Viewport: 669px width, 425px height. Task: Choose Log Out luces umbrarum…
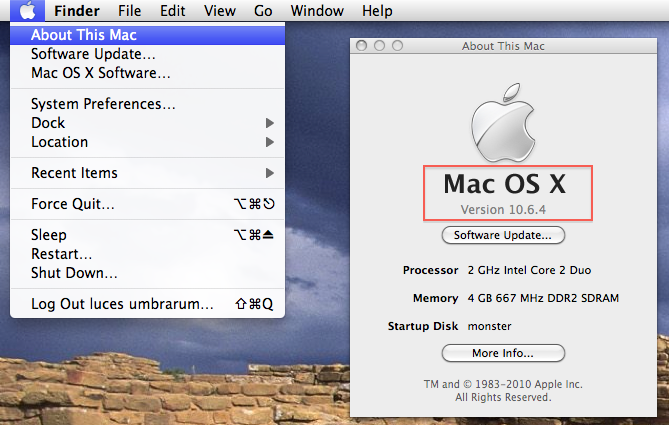coord(147,304)
